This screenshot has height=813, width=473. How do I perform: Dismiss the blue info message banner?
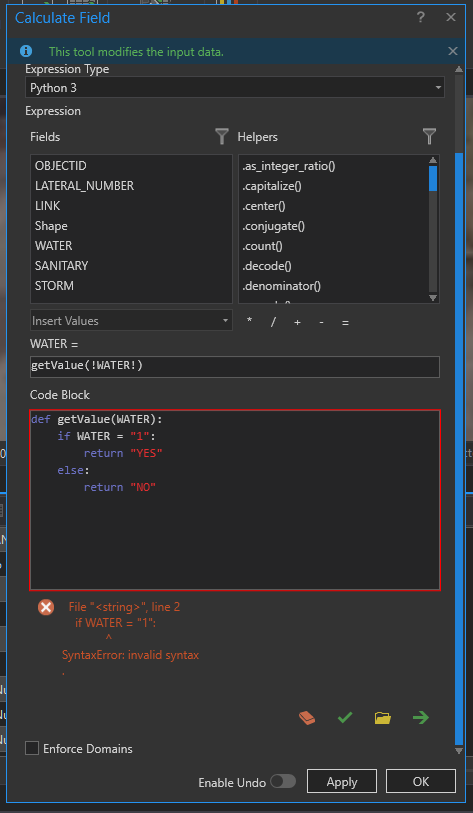coord(453,51)
